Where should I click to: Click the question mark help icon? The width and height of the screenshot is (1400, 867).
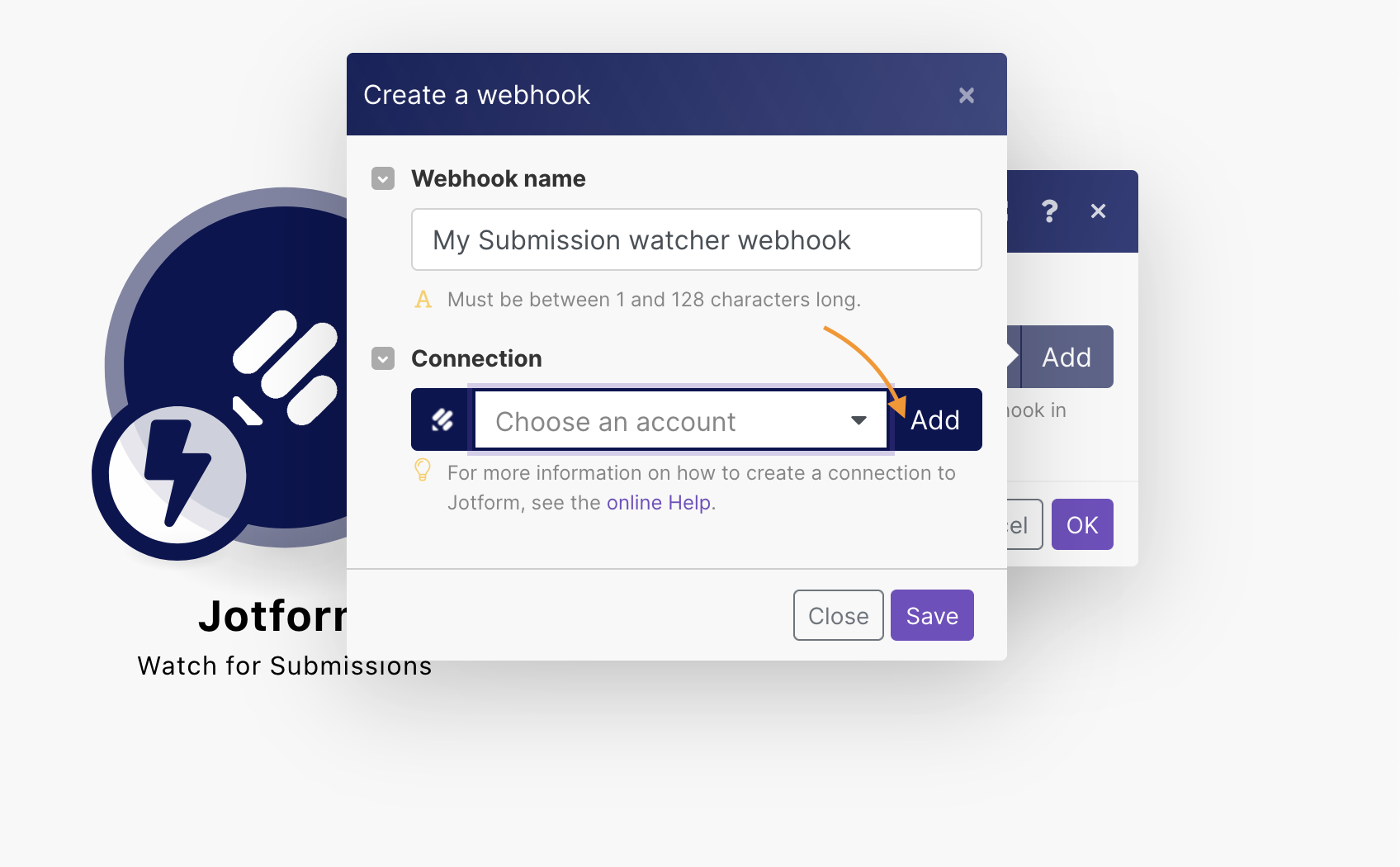click(x=1049, y=211)
